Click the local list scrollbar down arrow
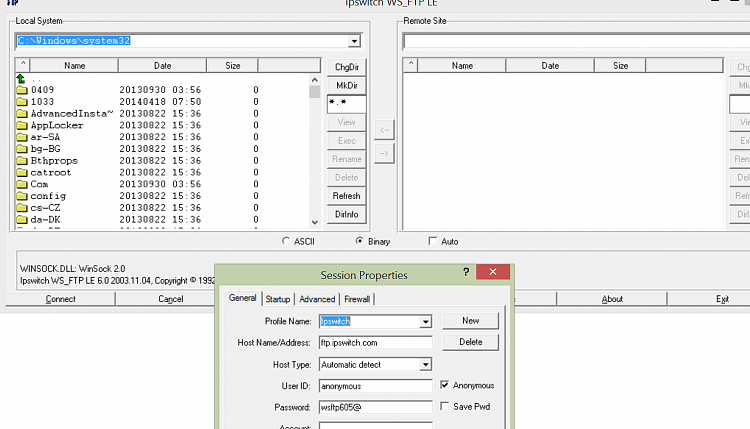This screenshot has height=429, width=750. 314,222
